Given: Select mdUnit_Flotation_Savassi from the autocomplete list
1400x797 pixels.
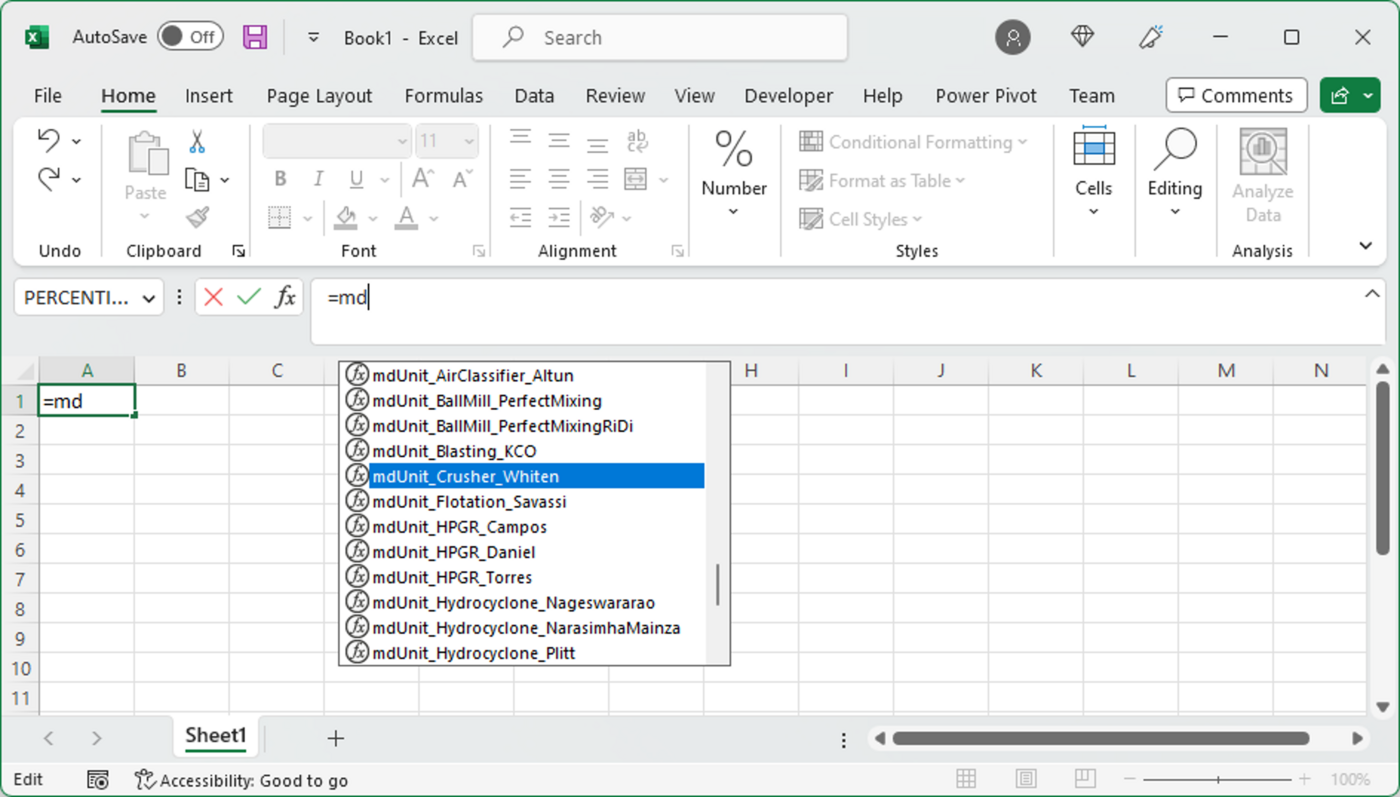Looking at the screenshot, I should (469, 501).
